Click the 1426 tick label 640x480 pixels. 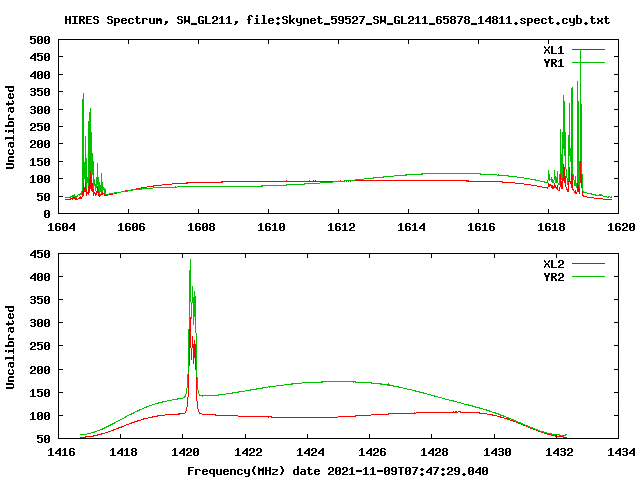tap(372, 452)
